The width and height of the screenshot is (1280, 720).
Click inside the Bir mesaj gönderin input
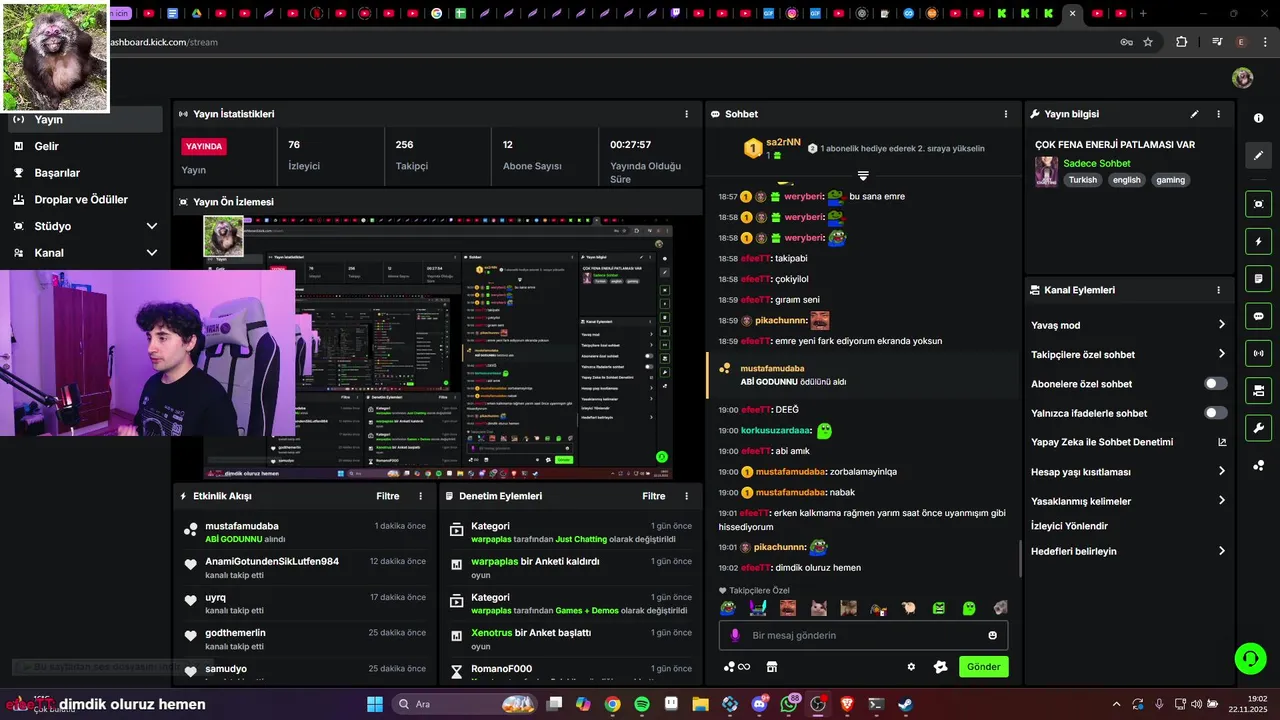865,635
